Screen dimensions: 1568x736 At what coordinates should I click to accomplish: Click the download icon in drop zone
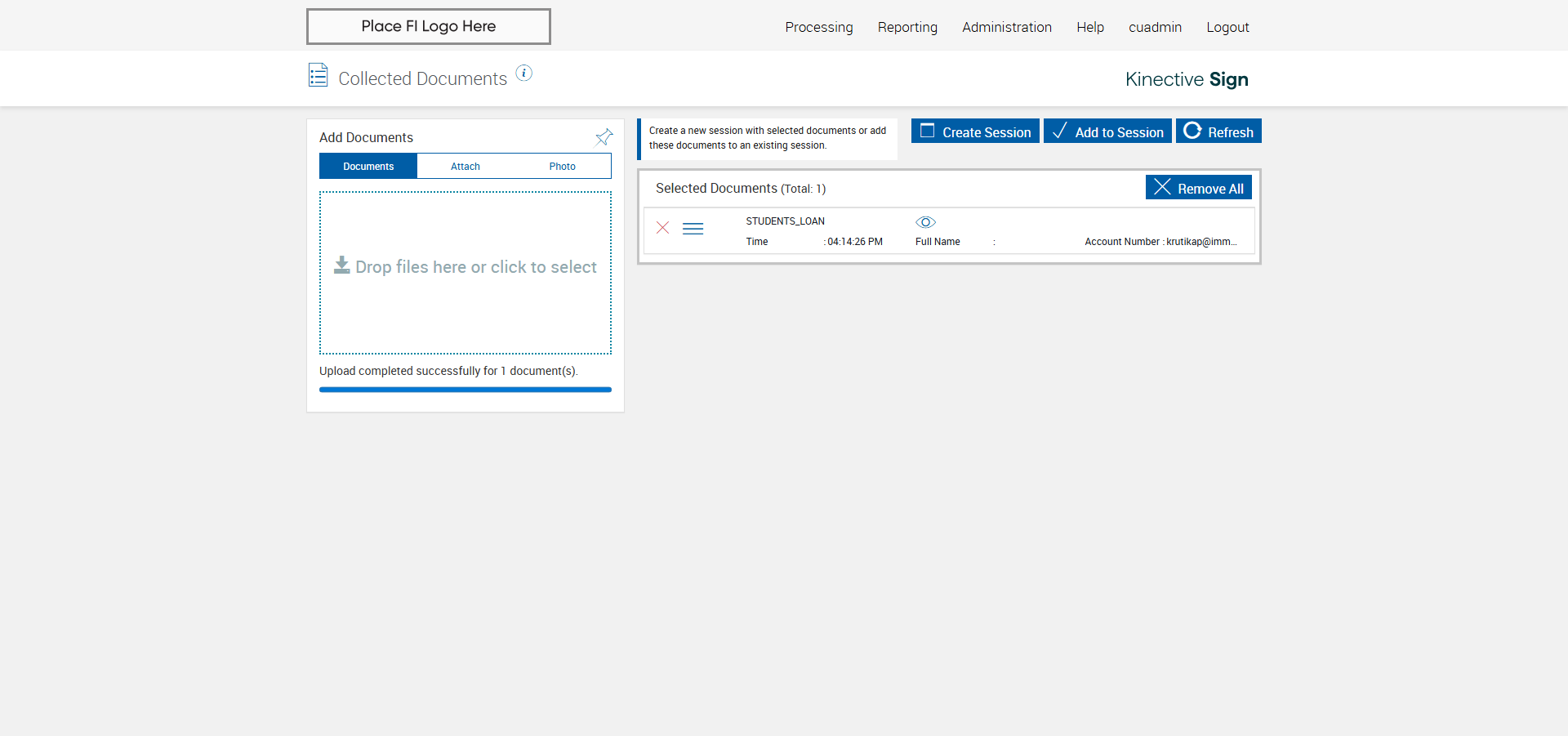coord(341,265)
